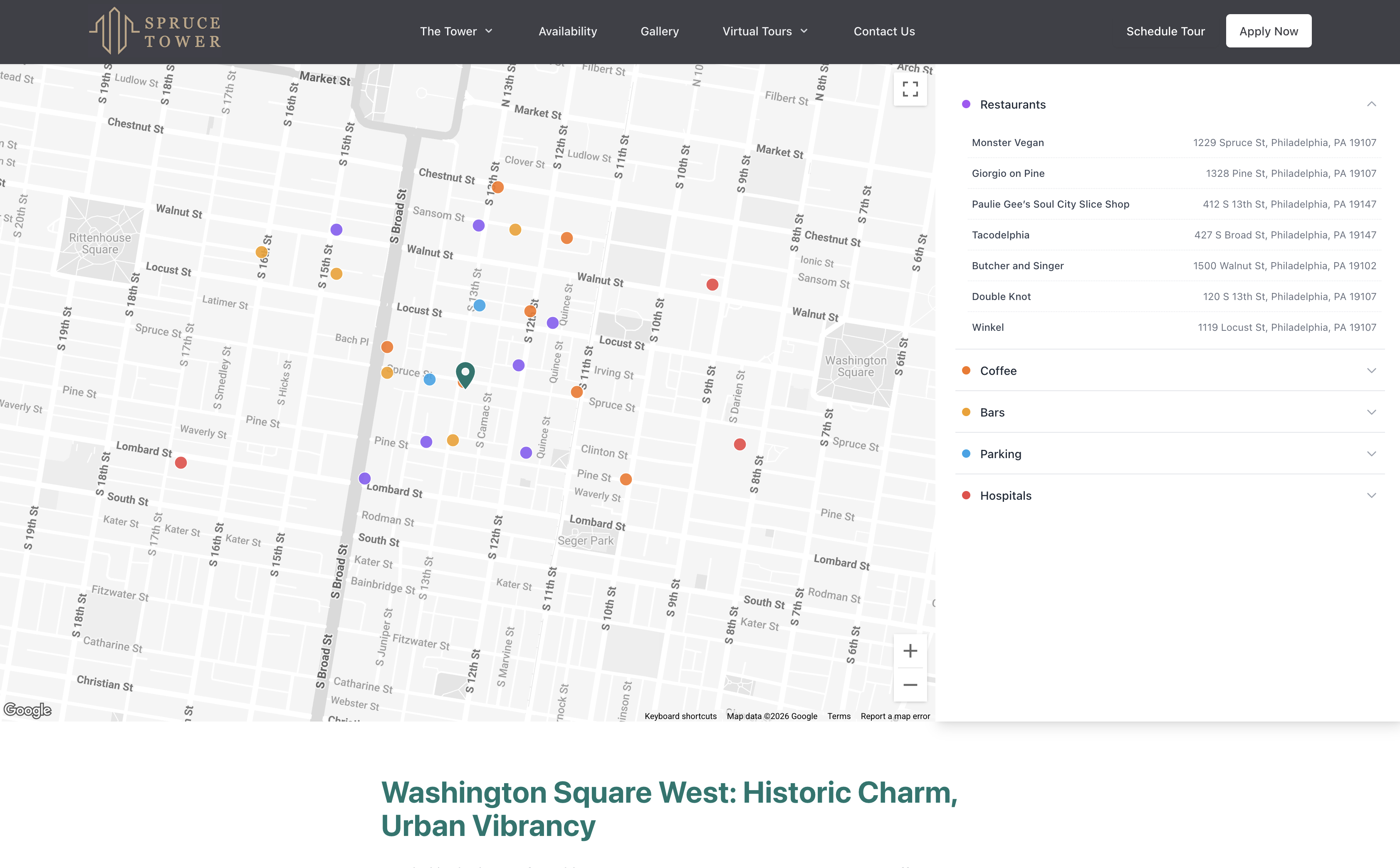The image size is (1400, 868).
Task: Expand the Bars category
Action: [1169, 412]
